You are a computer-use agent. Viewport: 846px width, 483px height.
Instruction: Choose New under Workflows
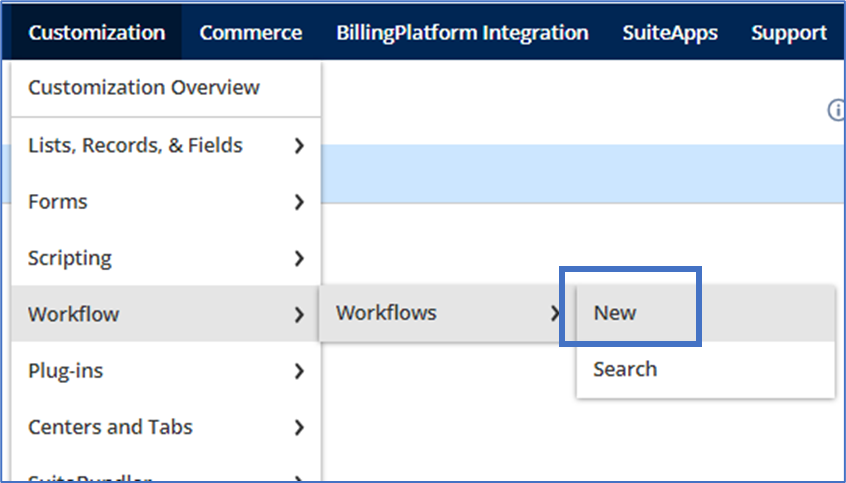705,313
